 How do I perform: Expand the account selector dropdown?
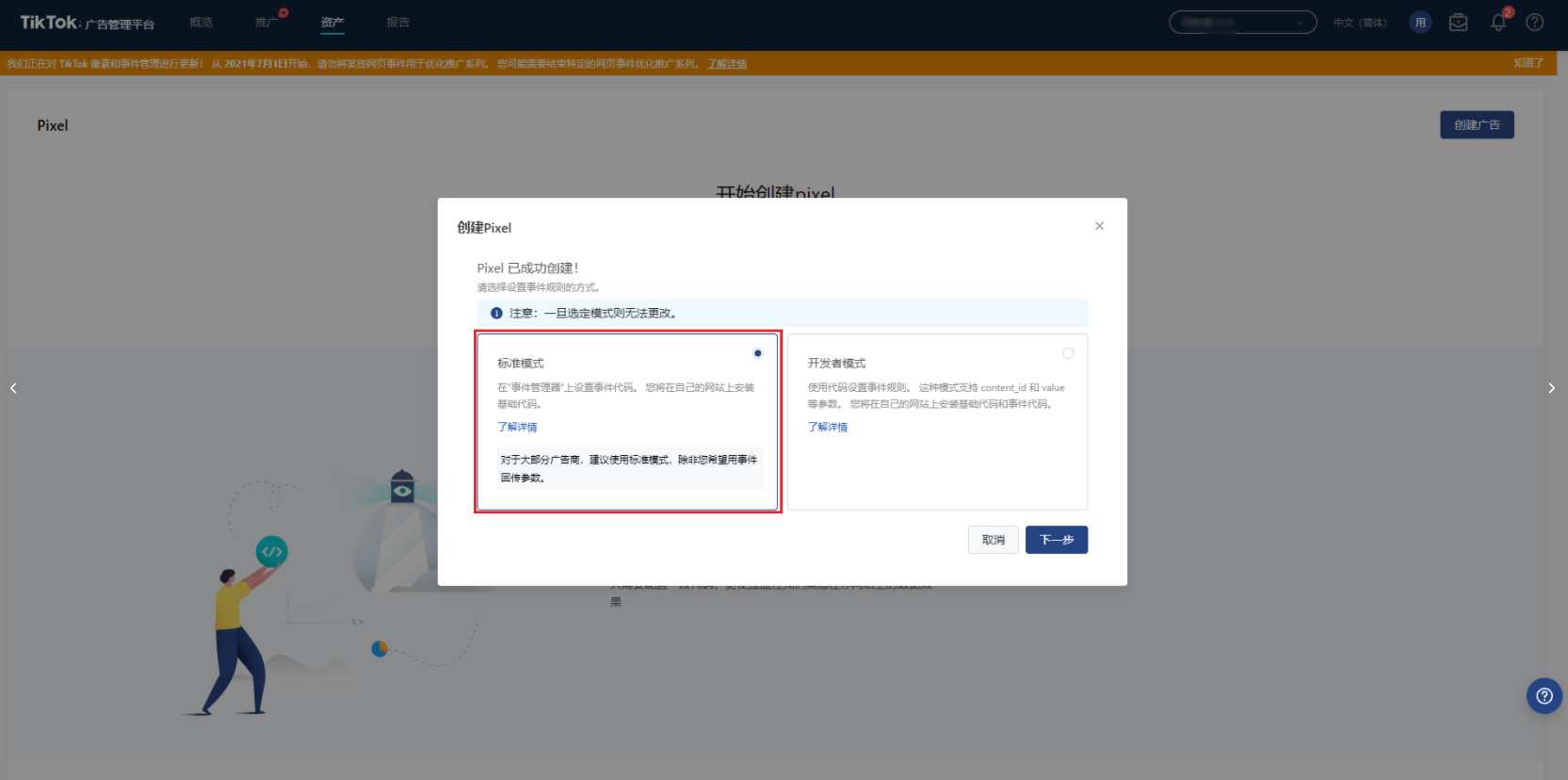point(1242,23)
